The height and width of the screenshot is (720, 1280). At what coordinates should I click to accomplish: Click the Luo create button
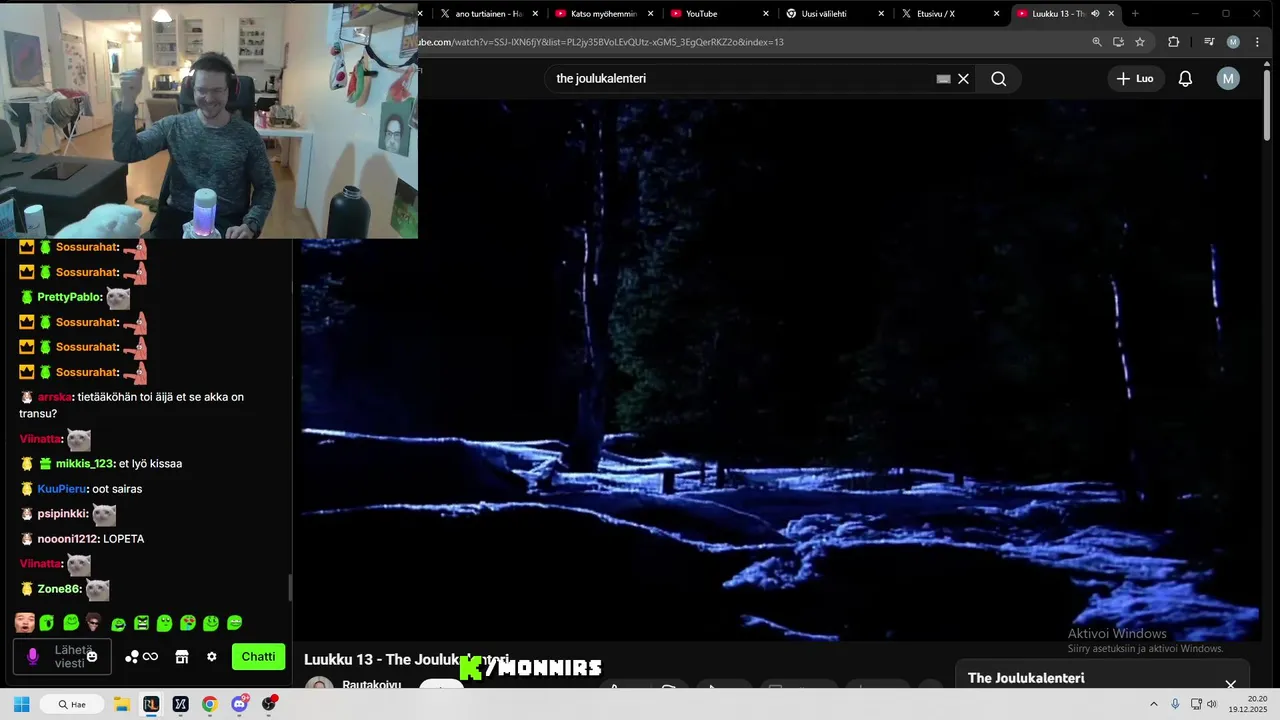tap(1136, 79)
